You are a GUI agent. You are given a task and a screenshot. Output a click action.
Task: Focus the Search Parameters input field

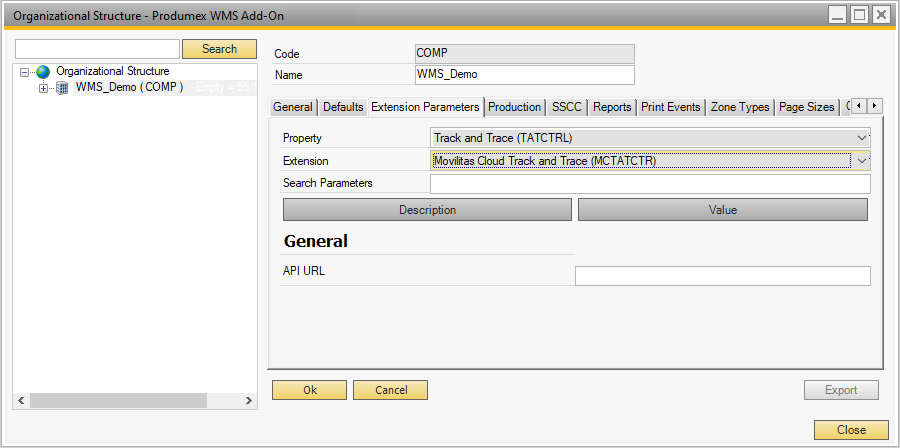649,184
